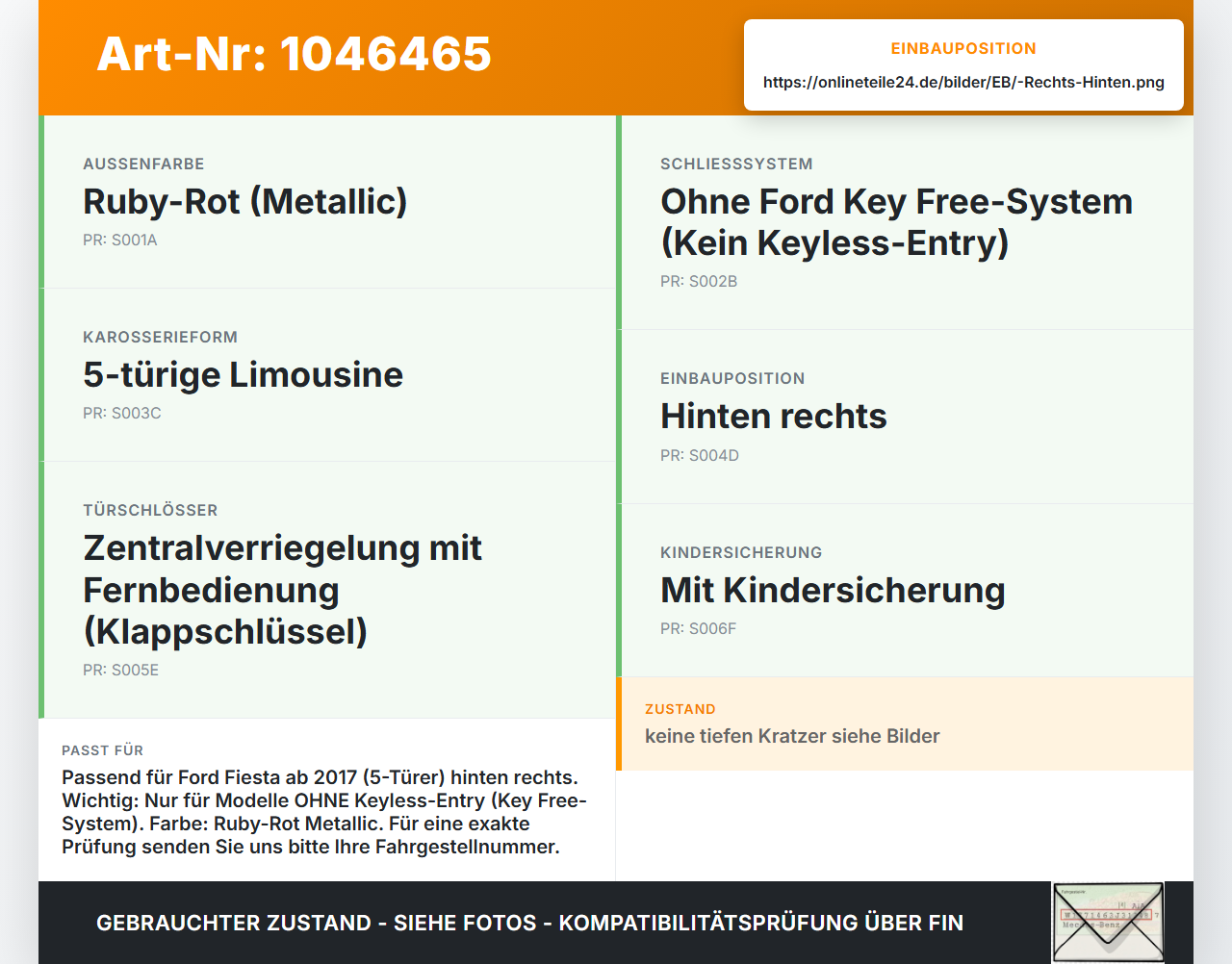Click the PR: S002B code
The width and height of the screenshot is (1232, 964).
pos(699,282)
